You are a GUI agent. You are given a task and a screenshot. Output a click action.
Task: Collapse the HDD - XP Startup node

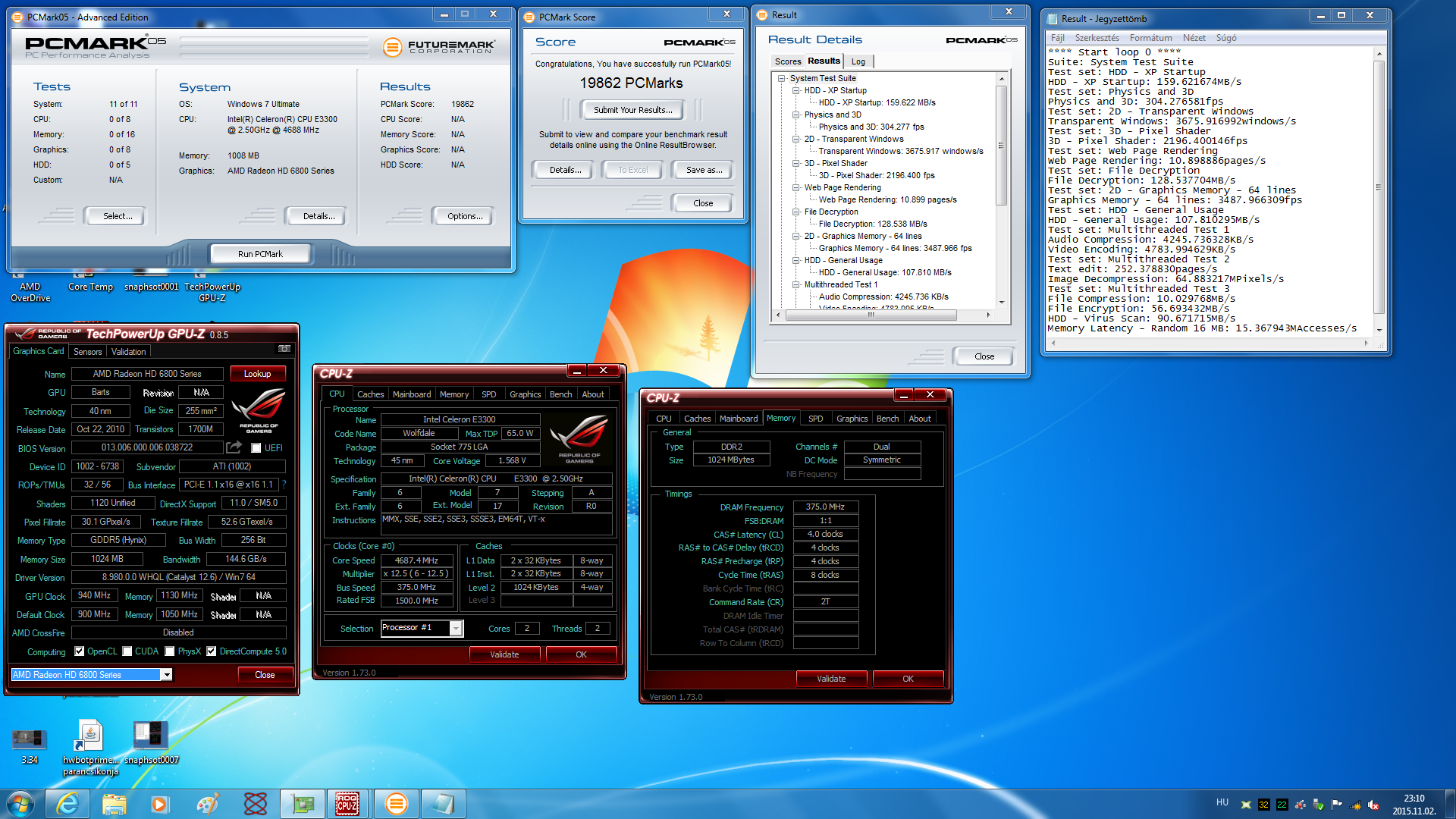pyautogui.click(x=796, y=90)
